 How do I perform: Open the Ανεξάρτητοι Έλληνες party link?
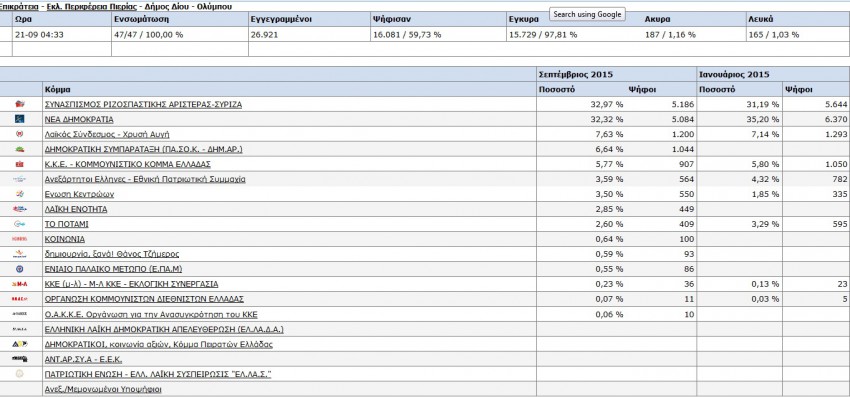click(x=145, y=179)
